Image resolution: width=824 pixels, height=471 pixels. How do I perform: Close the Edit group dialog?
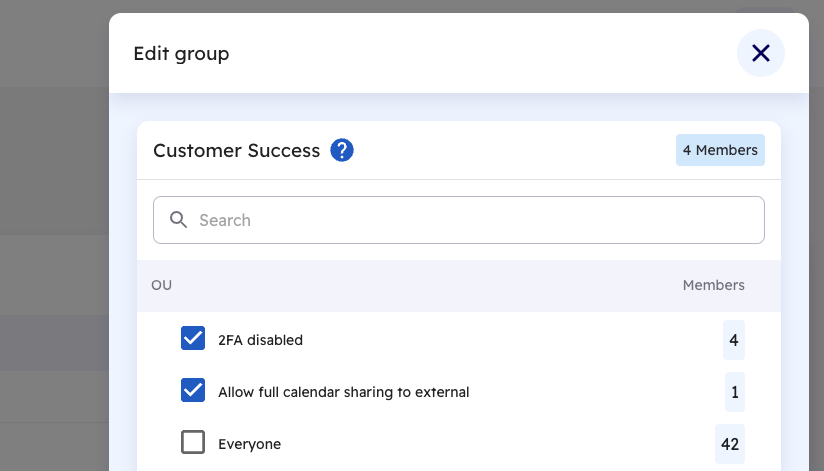pos(760,53)
